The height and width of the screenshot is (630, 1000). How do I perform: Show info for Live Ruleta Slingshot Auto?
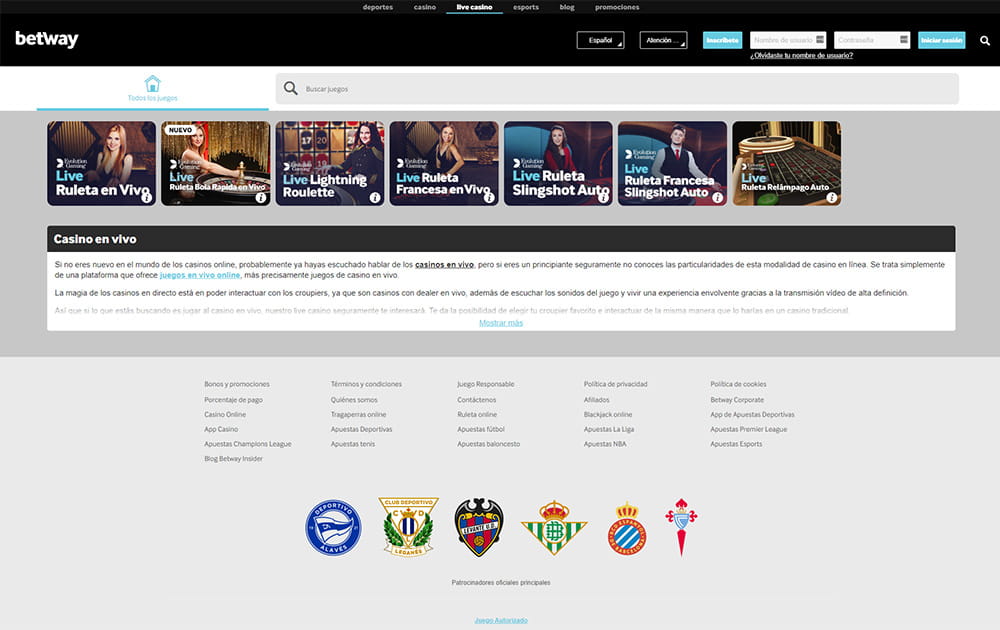(x=603, y=198)
